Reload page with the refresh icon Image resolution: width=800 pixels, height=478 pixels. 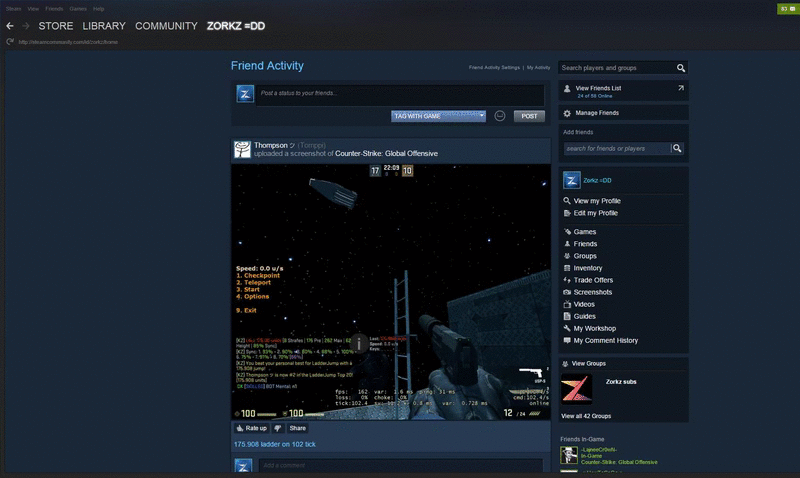click(x=10, y=42)
